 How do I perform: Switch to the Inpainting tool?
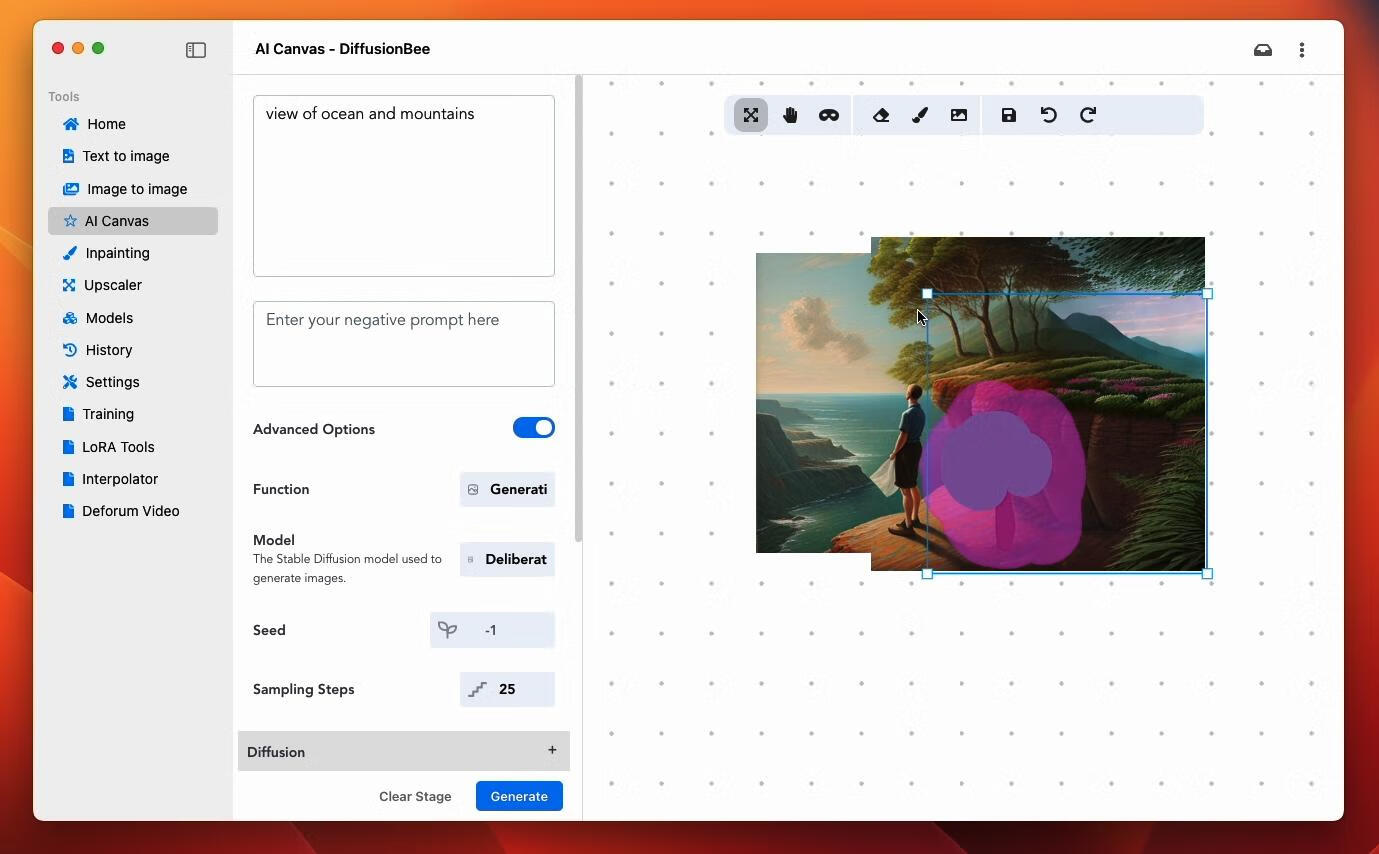[x=117, y=253]
